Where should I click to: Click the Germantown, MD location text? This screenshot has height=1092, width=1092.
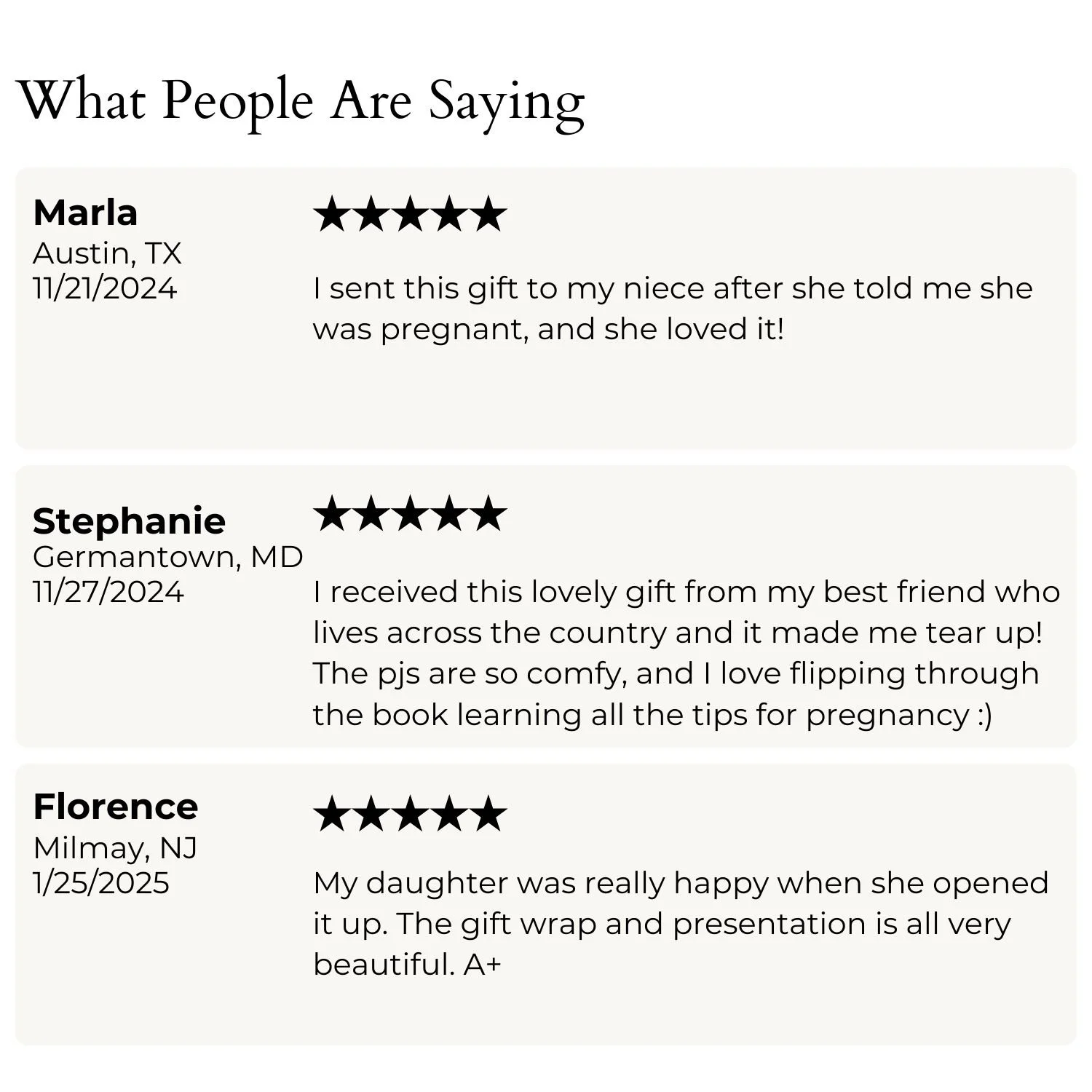tap(168, 557)
